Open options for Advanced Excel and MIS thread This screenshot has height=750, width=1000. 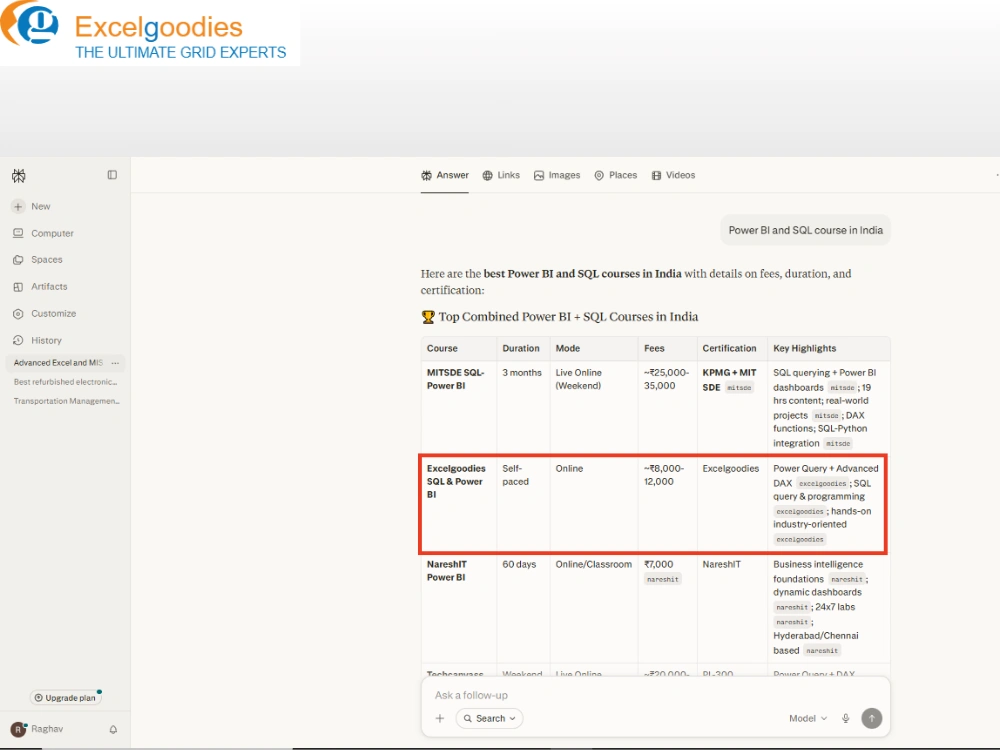click(115, 363)
